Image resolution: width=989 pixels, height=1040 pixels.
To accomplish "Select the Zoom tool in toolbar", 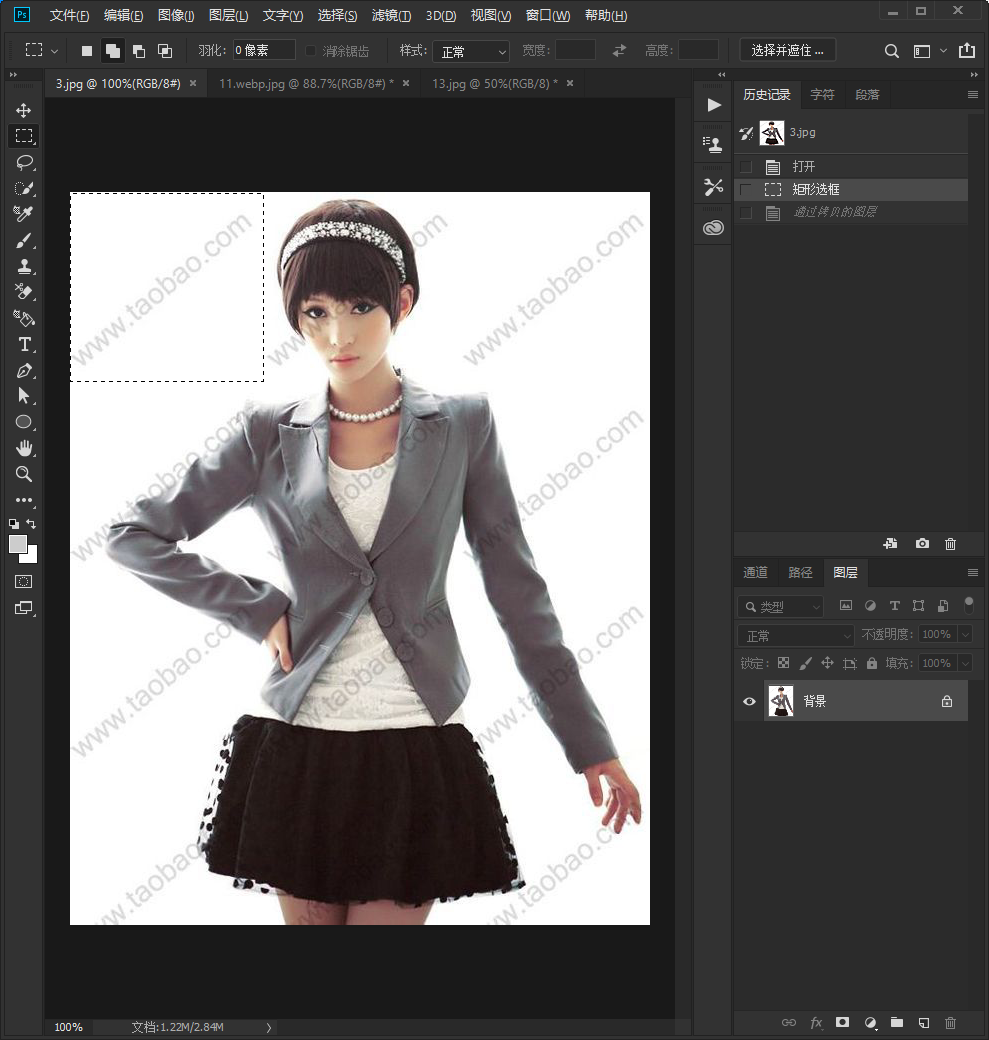I will 24,474.
